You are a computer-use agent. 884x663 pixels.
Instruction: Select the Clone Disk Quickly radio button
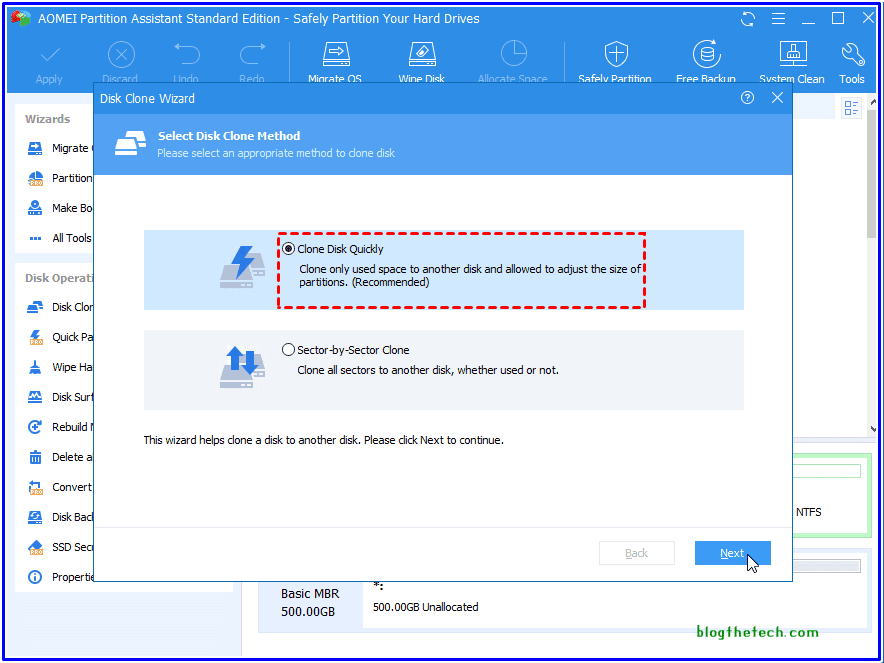pyautogui.click(x=289, y=249)
